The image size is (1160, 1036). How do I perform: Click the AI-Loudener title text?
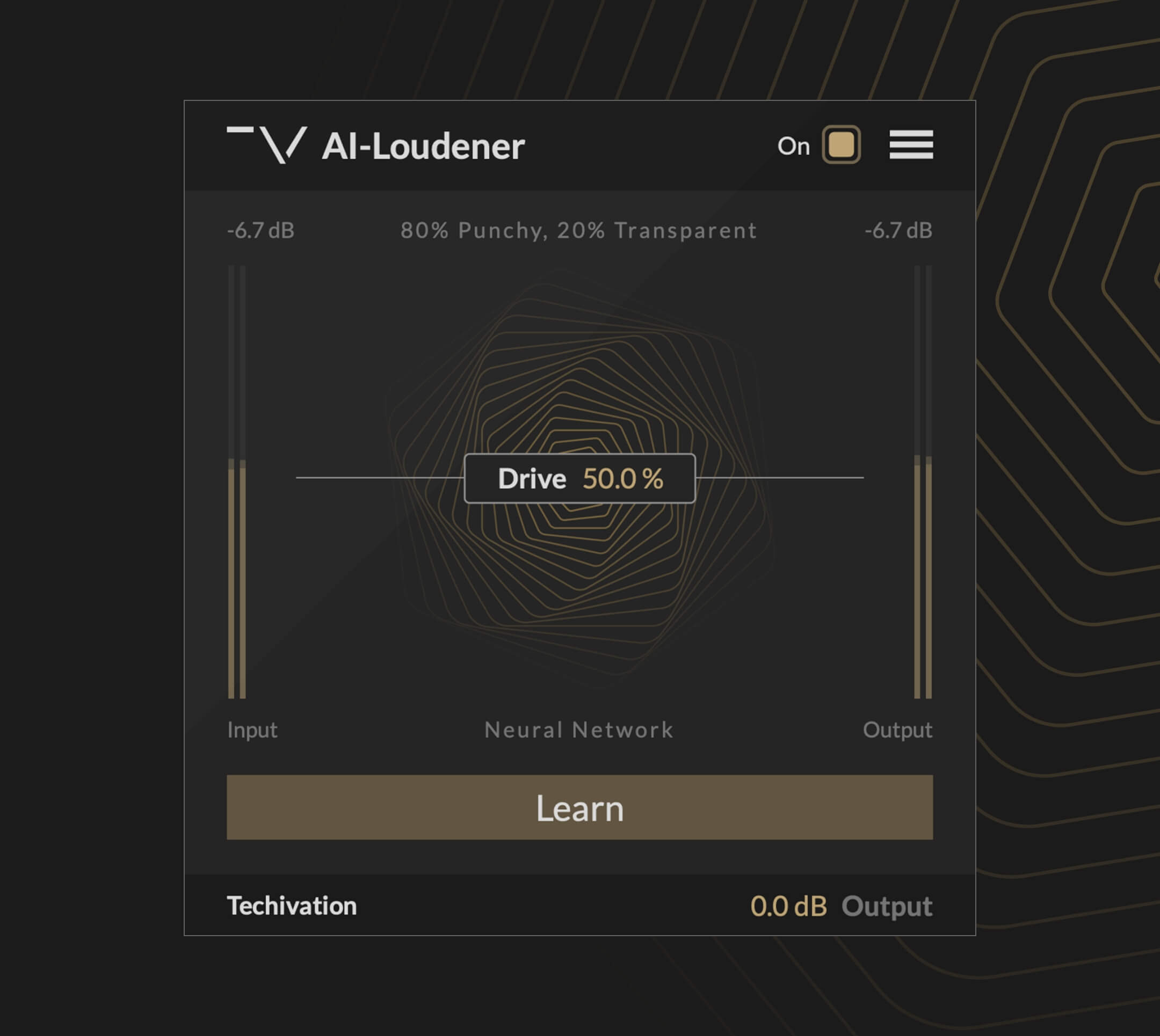point(423,147)
